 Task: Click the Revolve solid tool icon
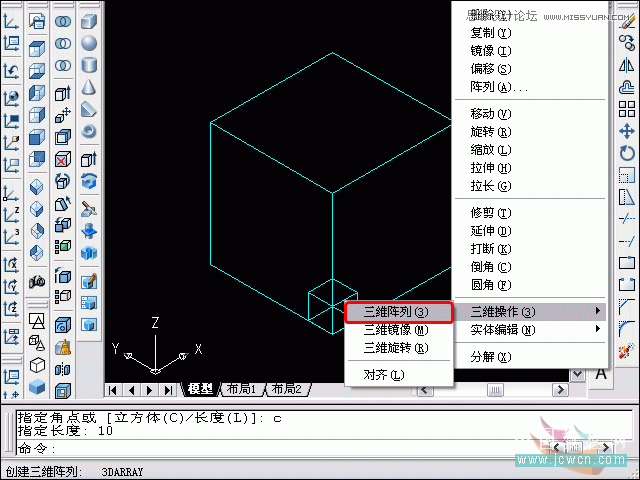tap(89, 180)
